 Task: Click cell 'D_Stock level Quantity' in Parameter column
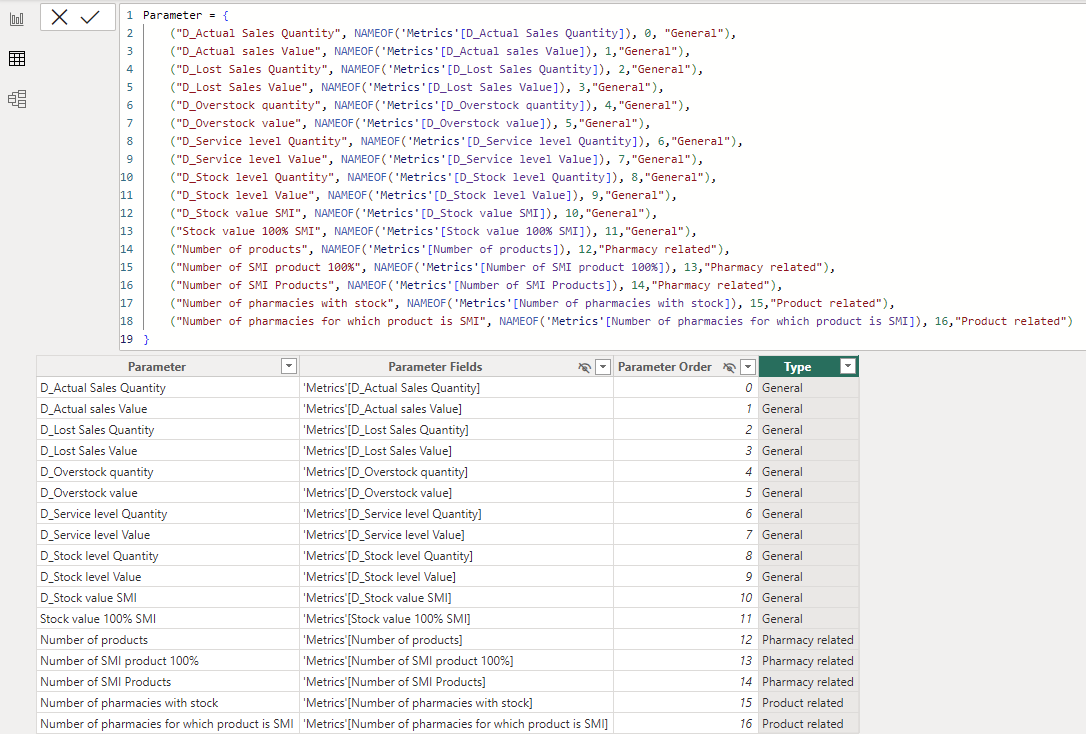click(x=168, y=556)
